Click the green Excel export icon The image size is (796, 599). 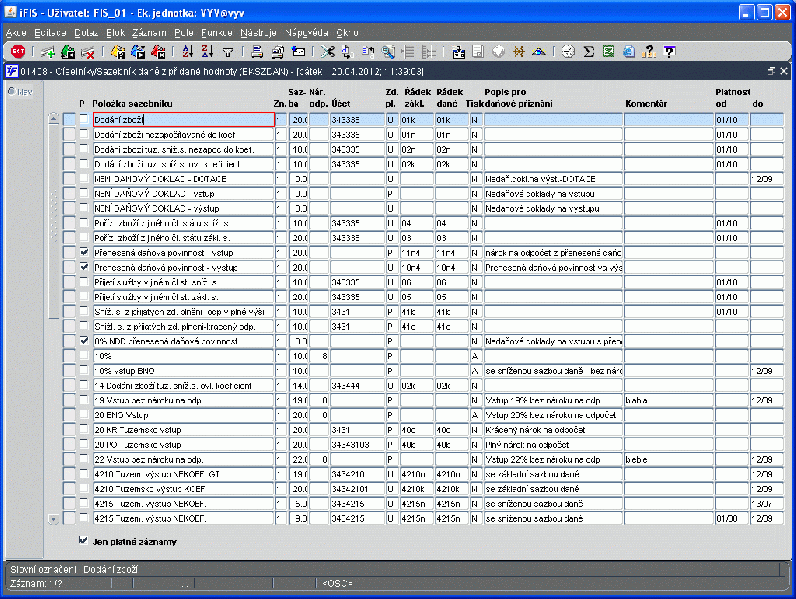607,51
